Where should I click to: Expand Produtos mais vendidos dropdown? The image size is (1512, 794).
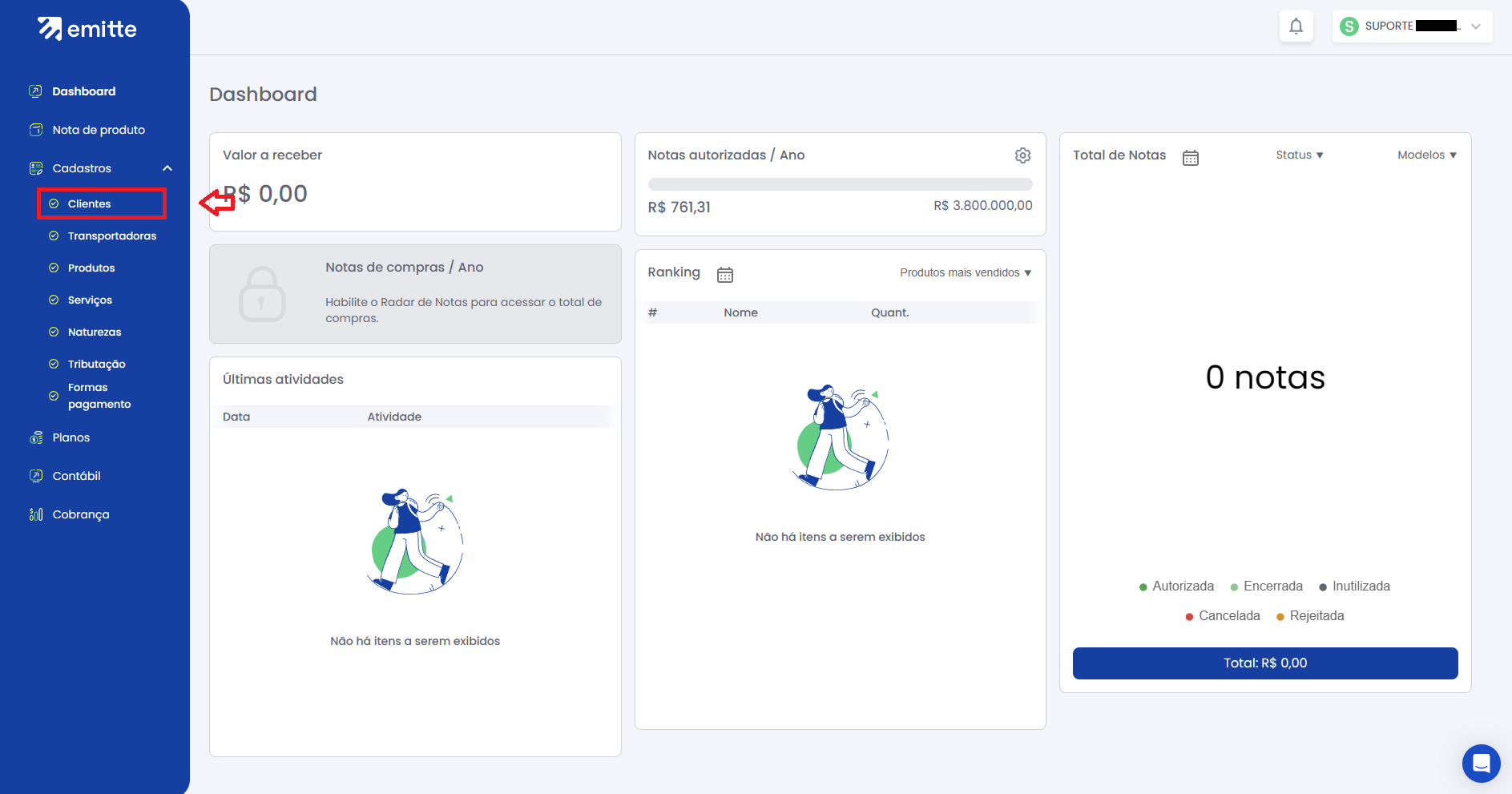click(965, 273)
